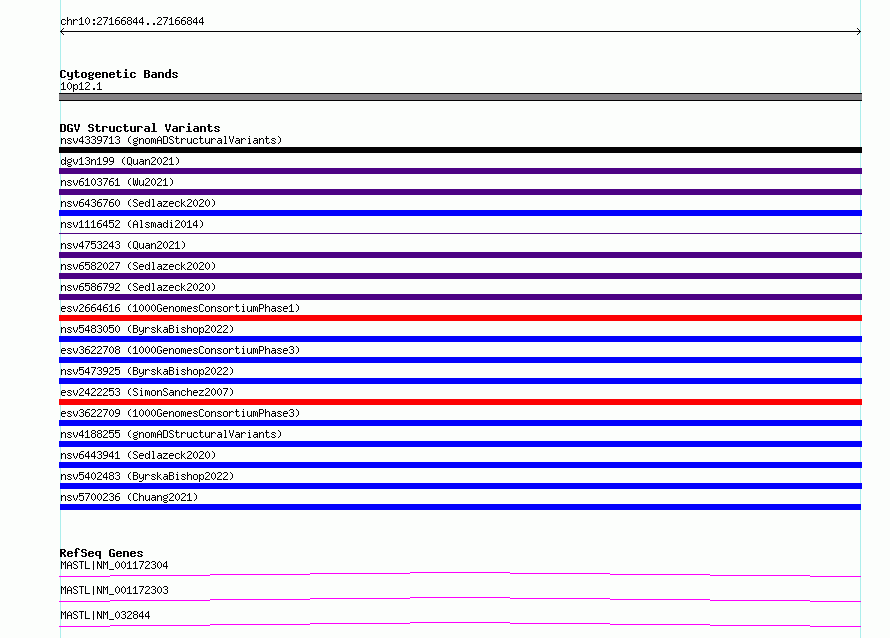Open variant nsv6586792 (Sedlazeck2020) label

pos(138,287)
